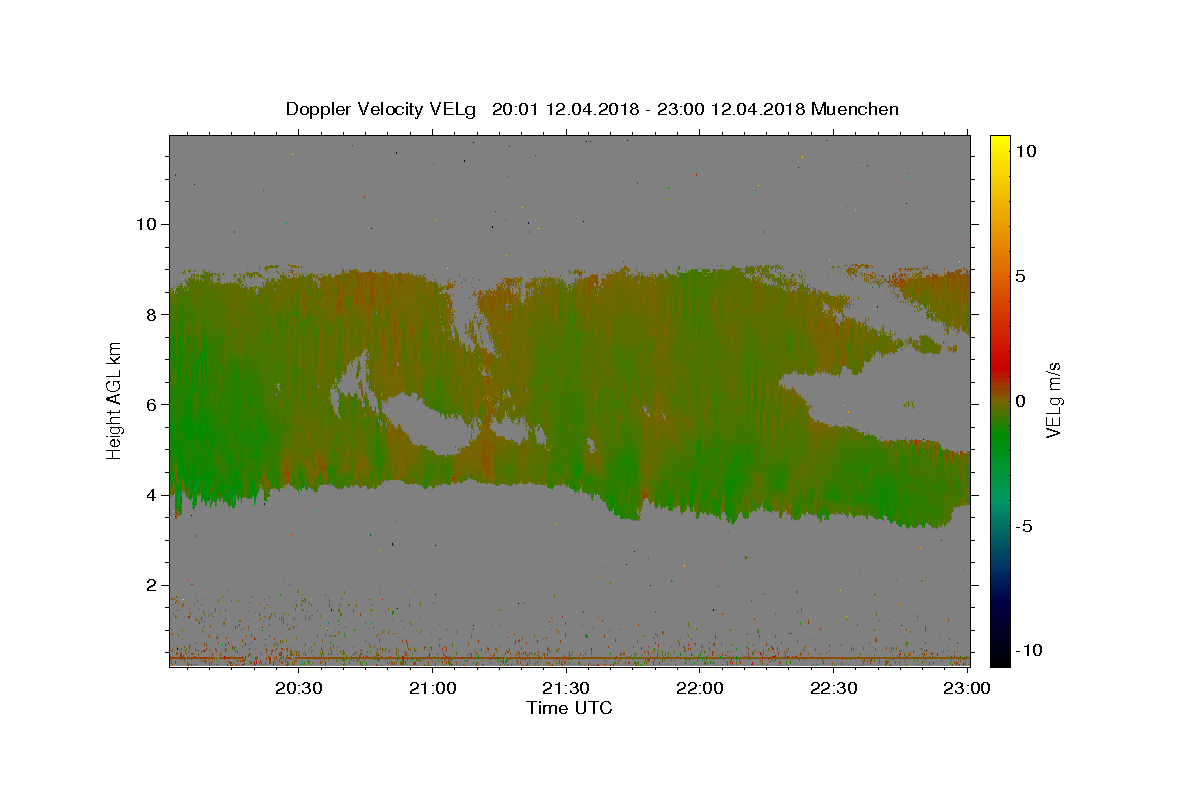Click the 22:00 time tick label
The height and width of the screenshot is (800, 1200).
coord(700,689)
